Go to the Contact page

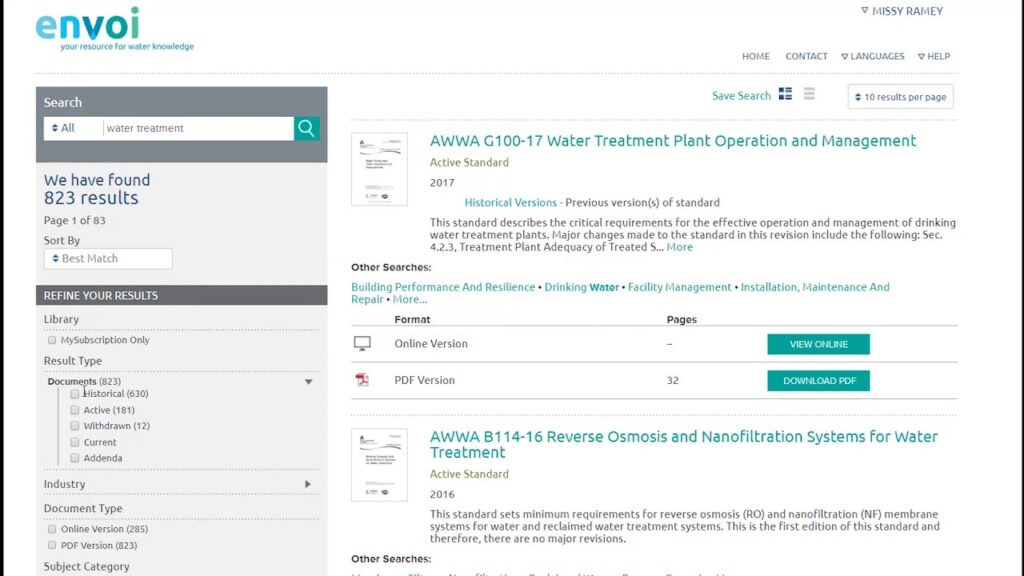(806, 57)
